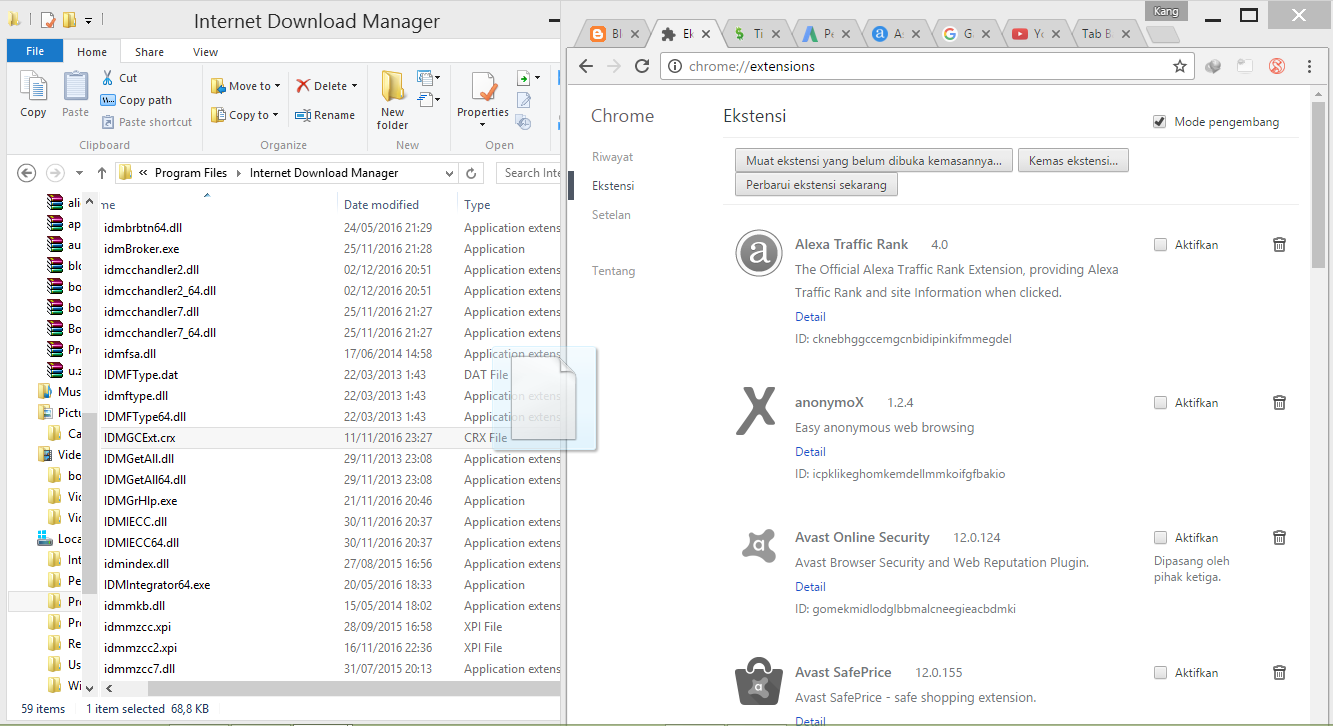Viewport: 1333px width, 726px height.
Task: Click the Kemas ekstensi button
Action: pos(1073,160)
